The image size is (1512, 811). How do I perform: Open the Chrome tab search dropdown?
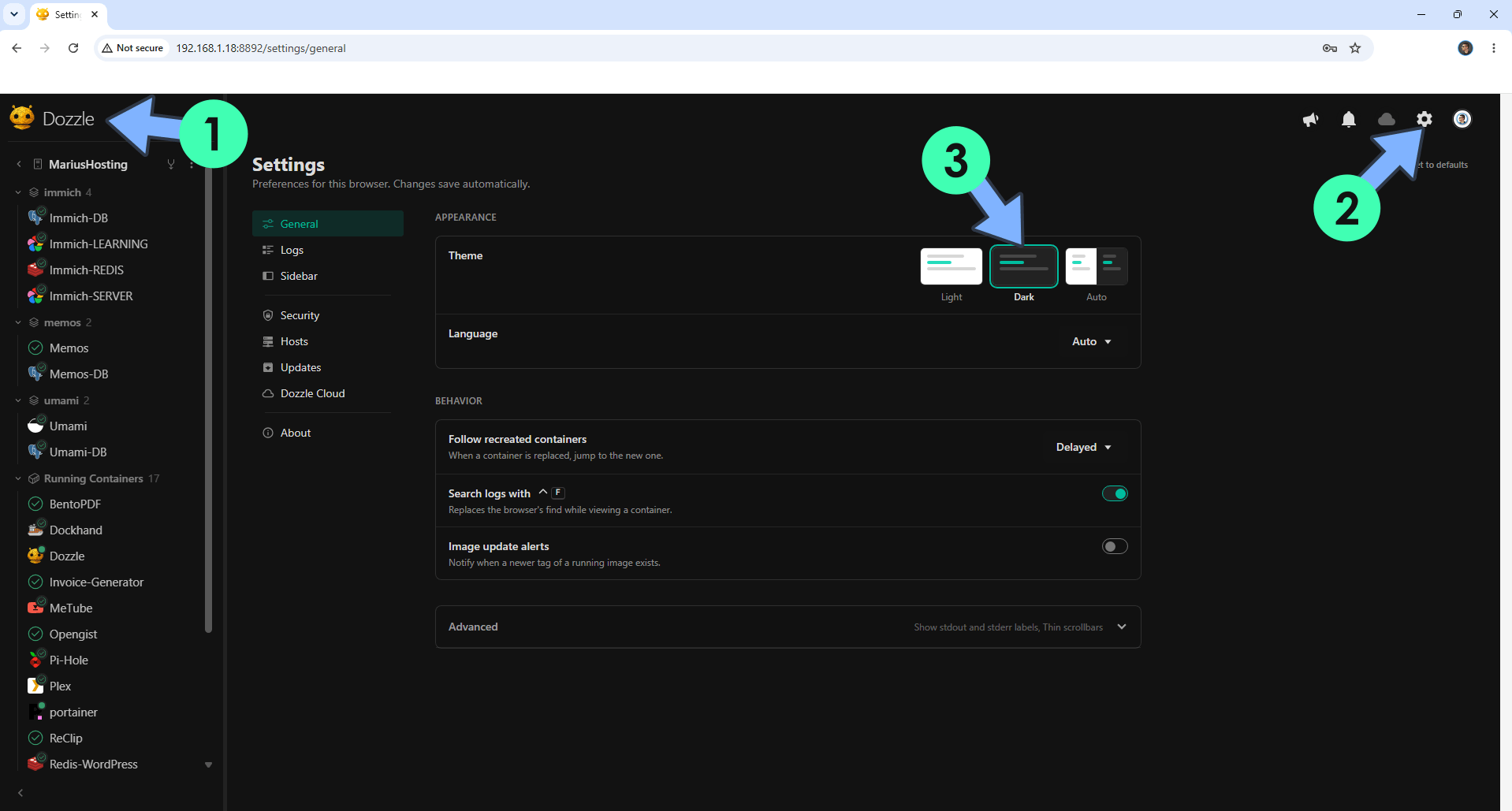[x=14, y=14]
